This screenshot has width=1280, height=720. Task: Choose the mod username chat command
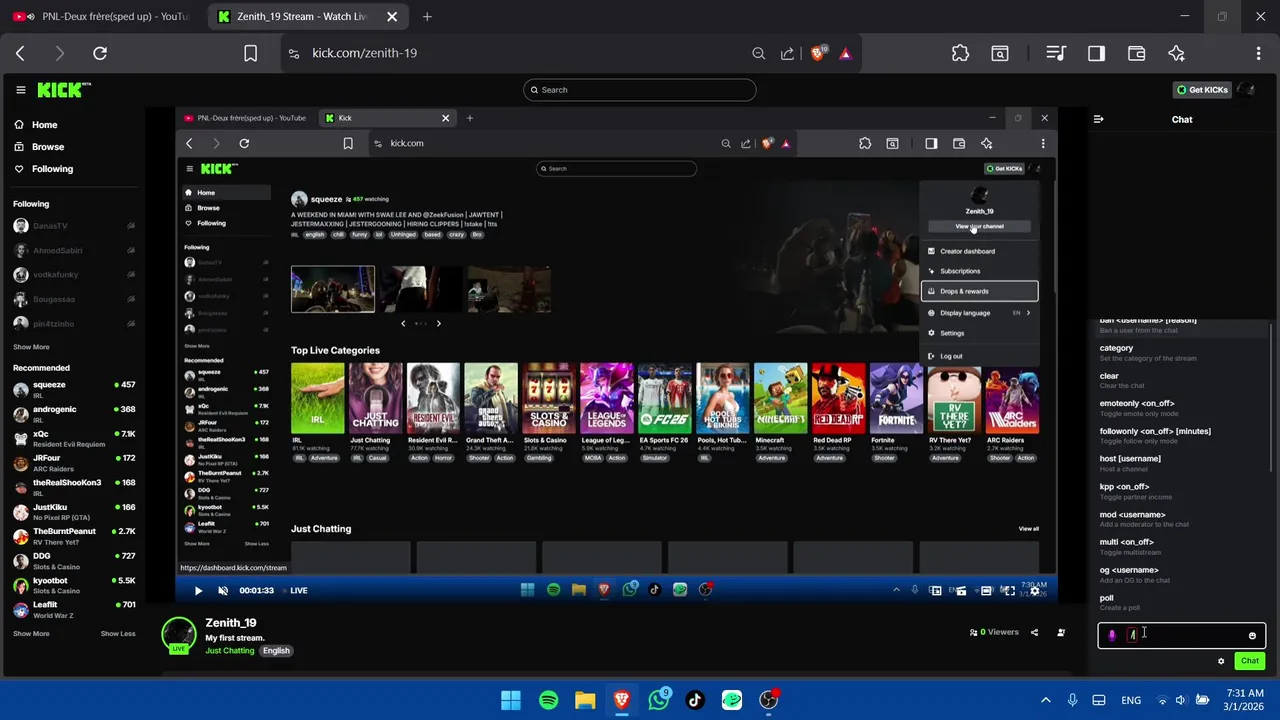pos(1182,519)
